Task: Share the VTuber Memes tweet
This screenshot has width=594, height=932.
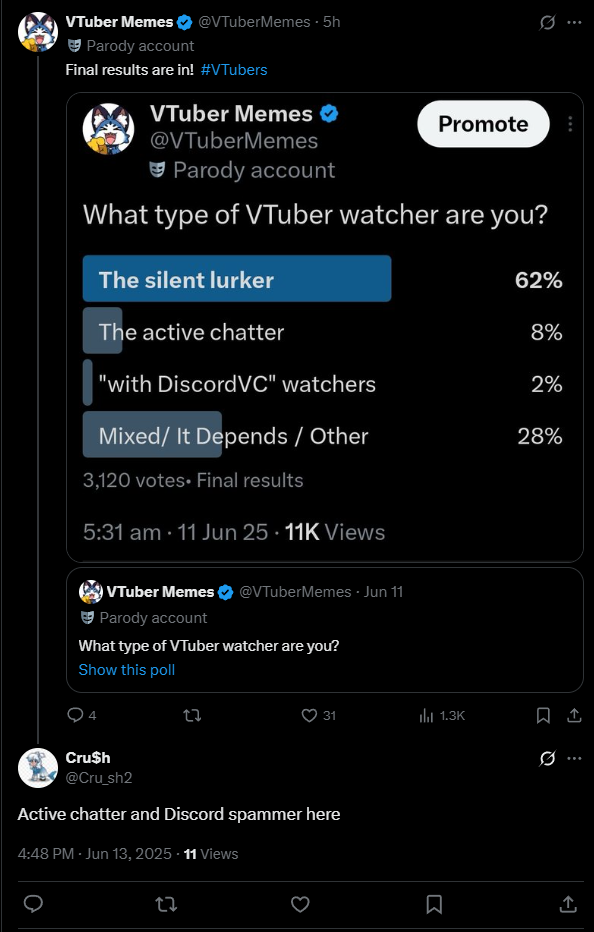Action: [x=574, y=715]
